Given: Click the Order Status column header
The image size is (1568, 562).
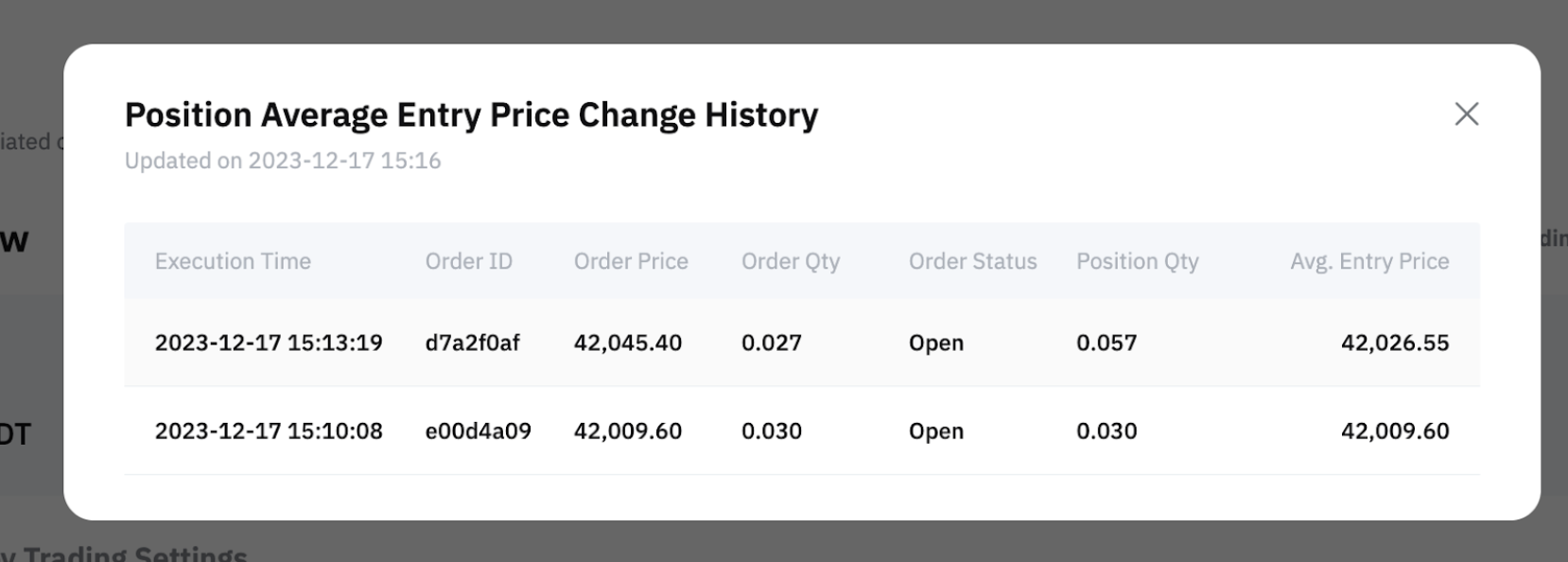Looking at the screenshot, I should (x=972, y=261).
